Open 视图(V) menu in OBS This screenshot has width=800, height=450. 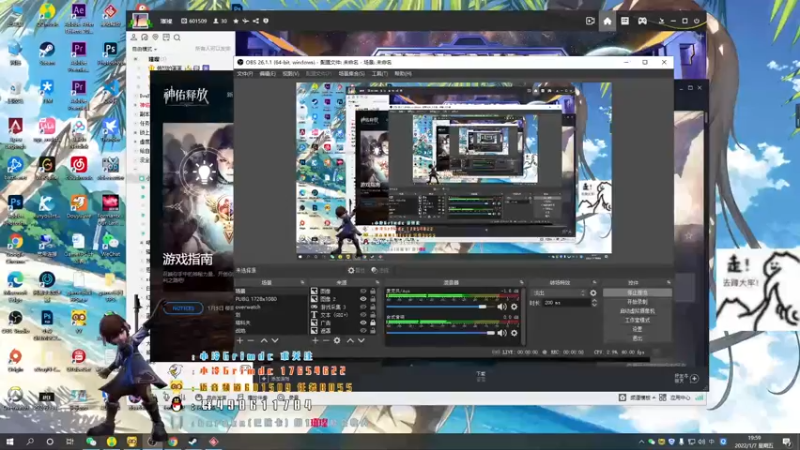(290, 74)
